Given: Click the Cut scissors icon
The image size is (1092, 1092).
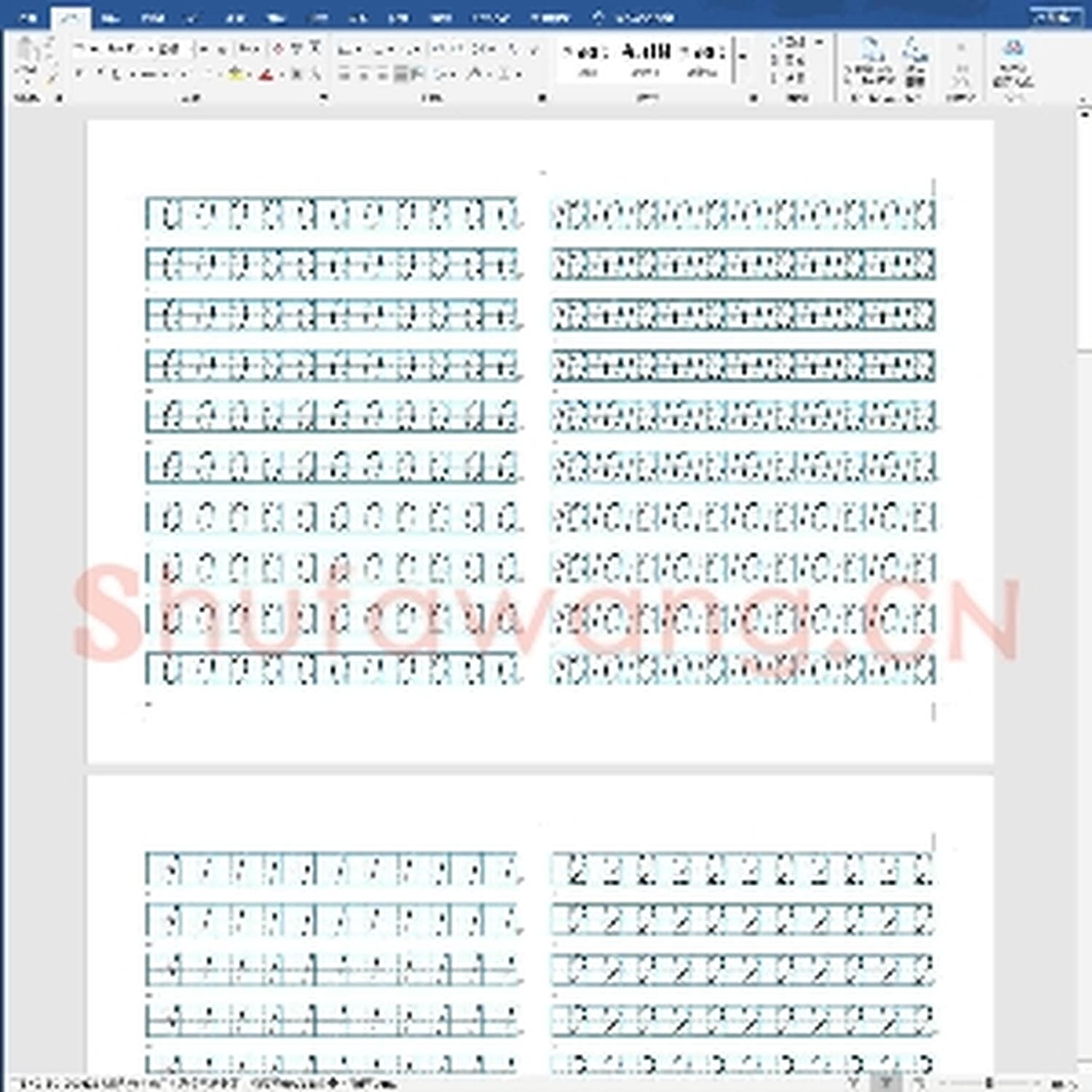Looking at the screenshot, I should pyautogui.click(x=50, y=41).
